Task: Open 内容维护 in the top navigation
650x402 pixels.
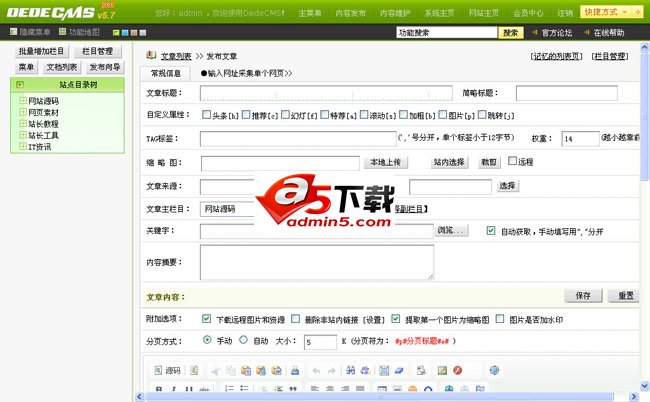Action: [395, 13]
